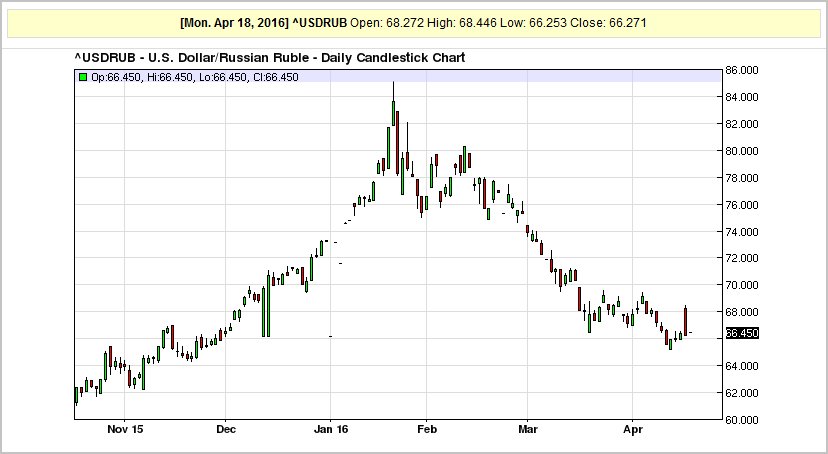Click the 76.000 y-axis label

[742, 205]
